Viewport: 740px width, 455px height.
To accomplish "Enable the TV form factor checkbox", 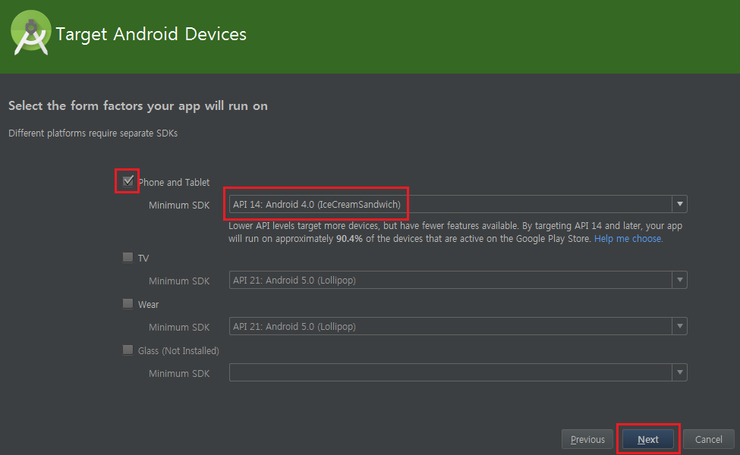I will coord(127,257).
